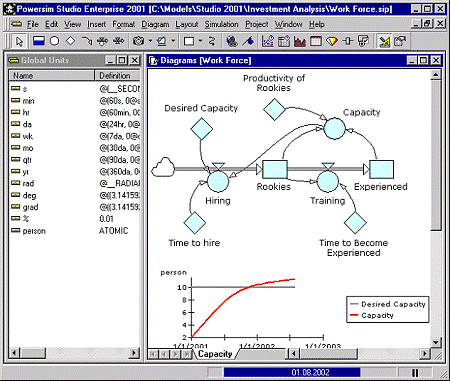Screen dimensions: 450x381
Task: Open the Insert menu
Action: click(x=97, y=24)
